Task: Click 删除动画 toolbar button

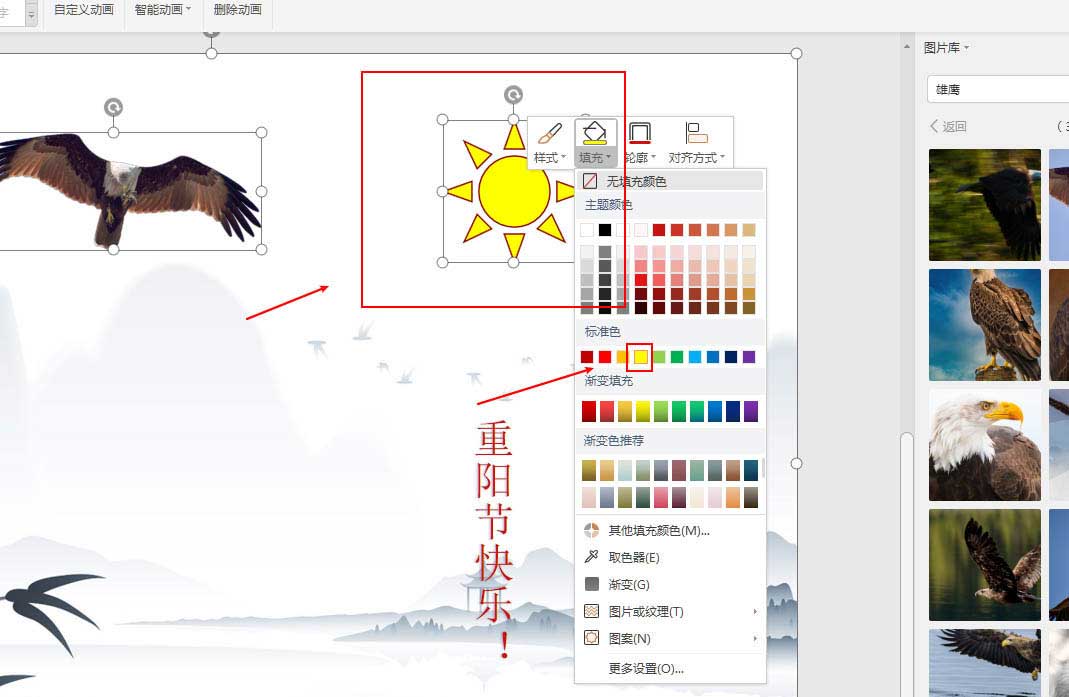Action: (237, 10)
